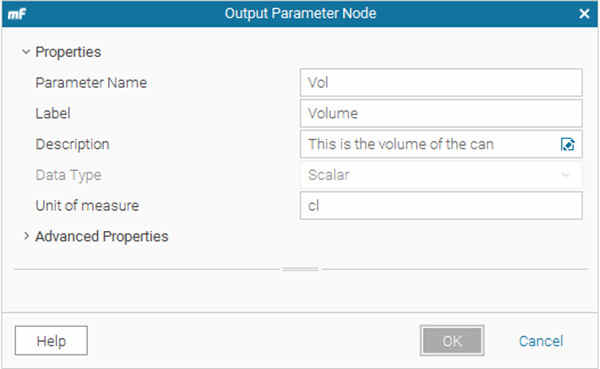Cancel the dialog via Cancel link
The width and height of the screenshot is (600, 369).
[x=541, y=341]
